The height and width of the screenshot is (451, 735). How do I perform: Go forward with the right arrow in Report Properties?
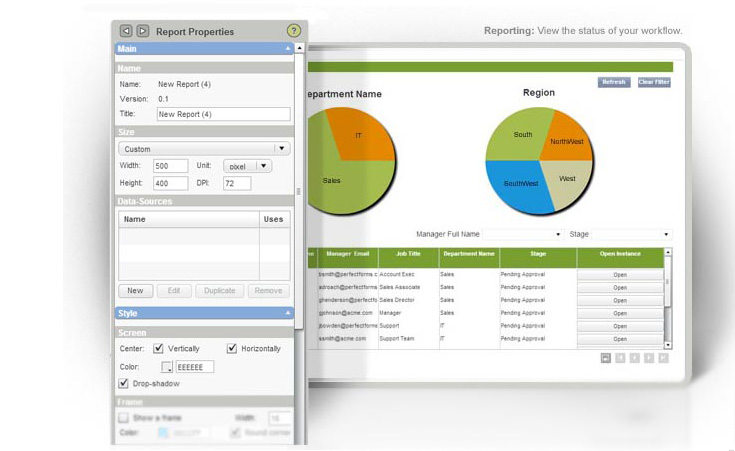click(x=142, y=31)
